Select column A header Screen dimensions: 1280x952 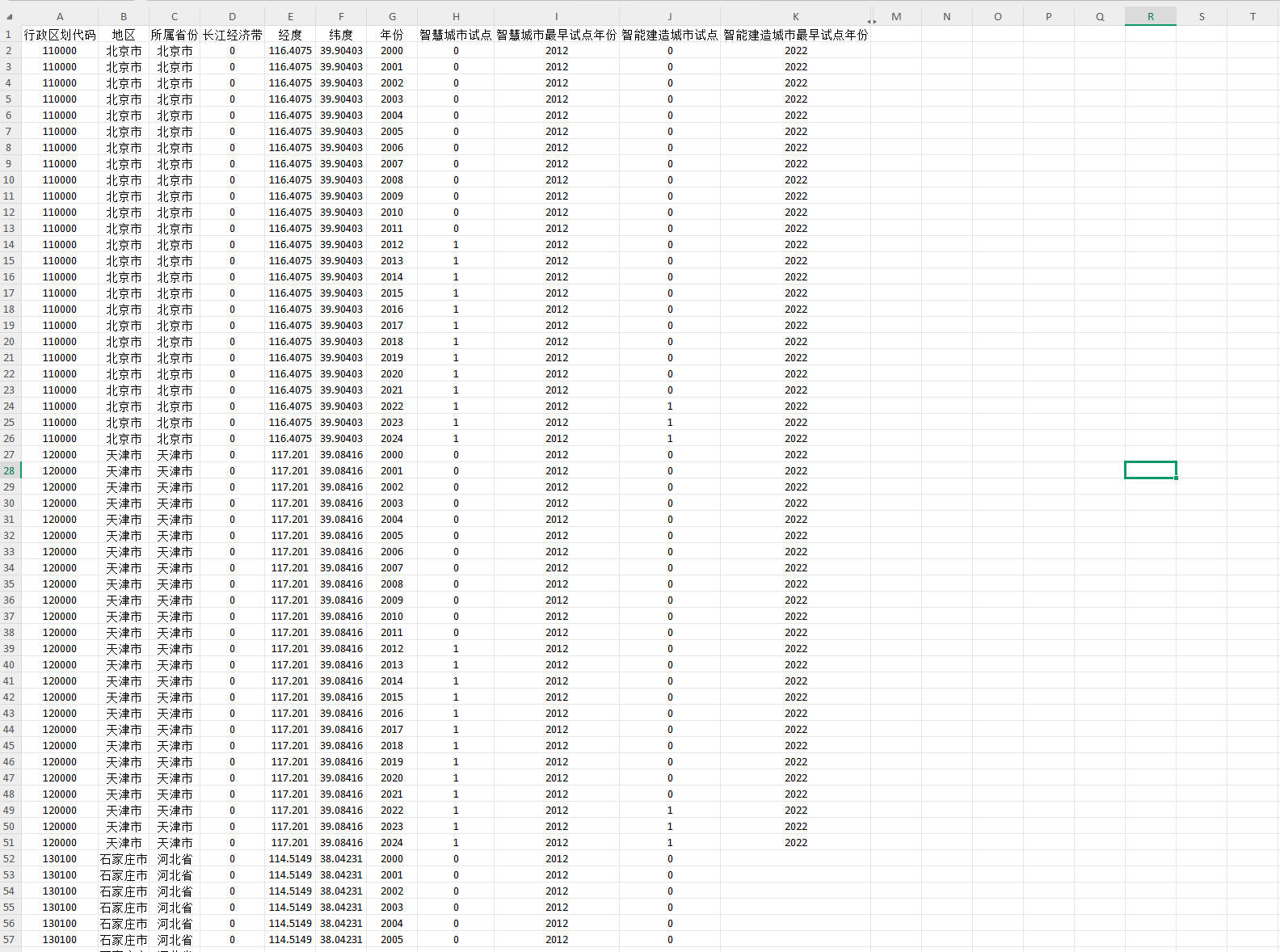point(60,16)
